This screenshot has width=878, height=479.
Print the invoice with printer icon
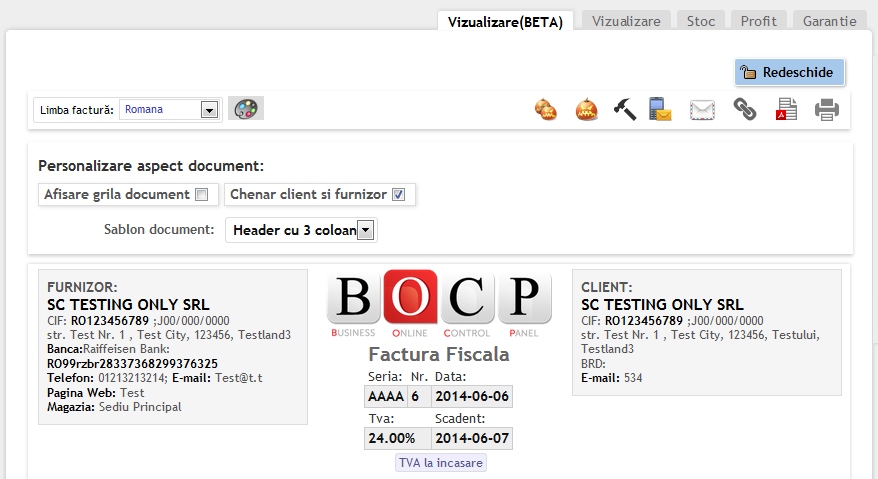click(x=827, y=109)
